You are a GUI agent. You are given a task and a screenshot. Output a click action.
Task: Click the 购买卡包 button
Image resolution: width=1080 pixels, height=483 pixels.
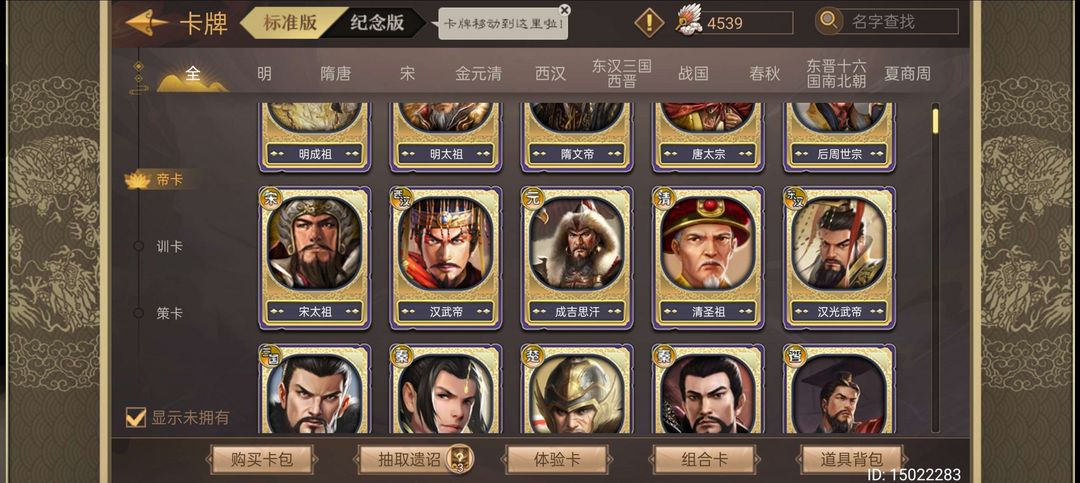pos(262,460)
